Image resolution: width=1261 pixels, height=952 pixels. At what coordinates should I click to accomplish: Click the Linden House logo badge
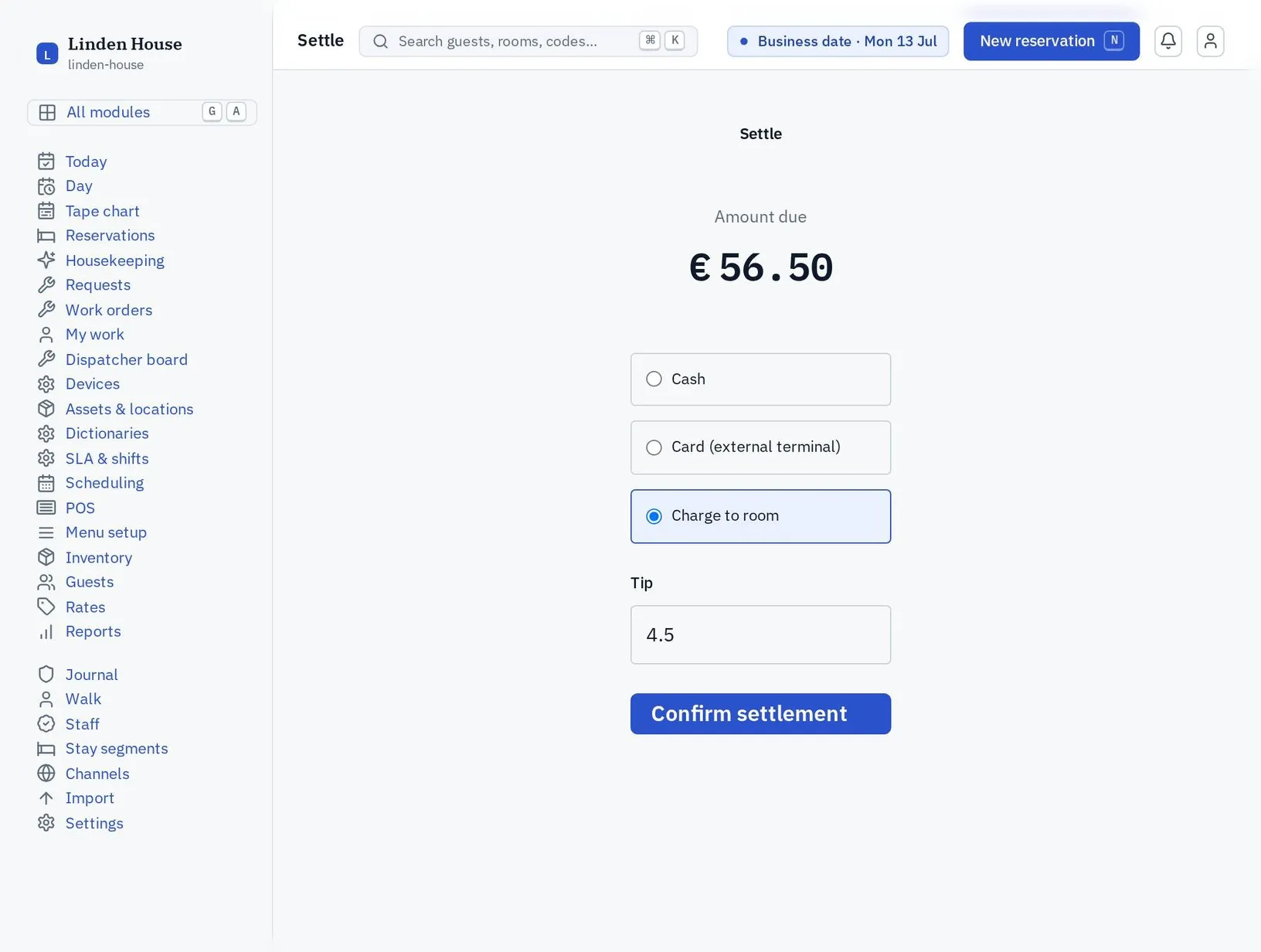(x=47, y=53)
